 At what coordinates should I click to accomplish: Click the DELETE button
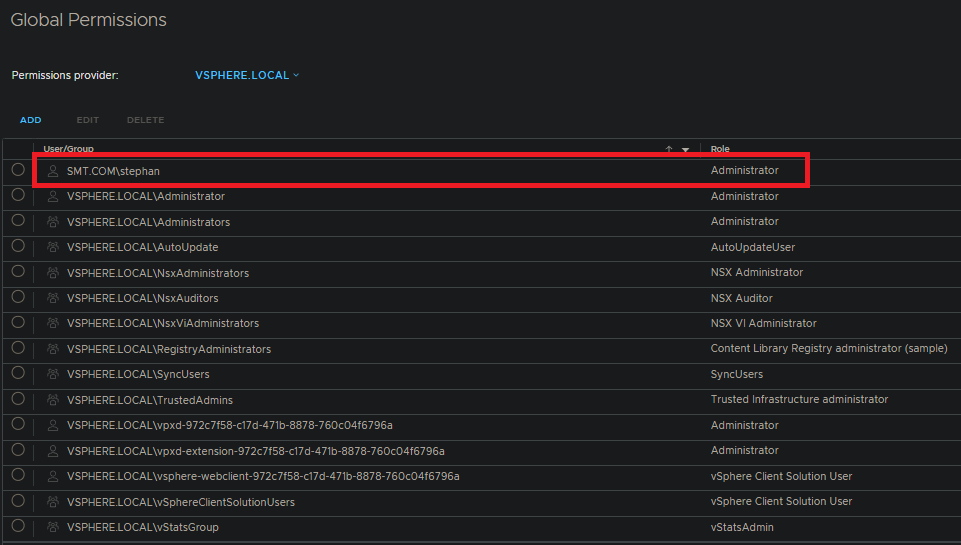click(145, 120)
